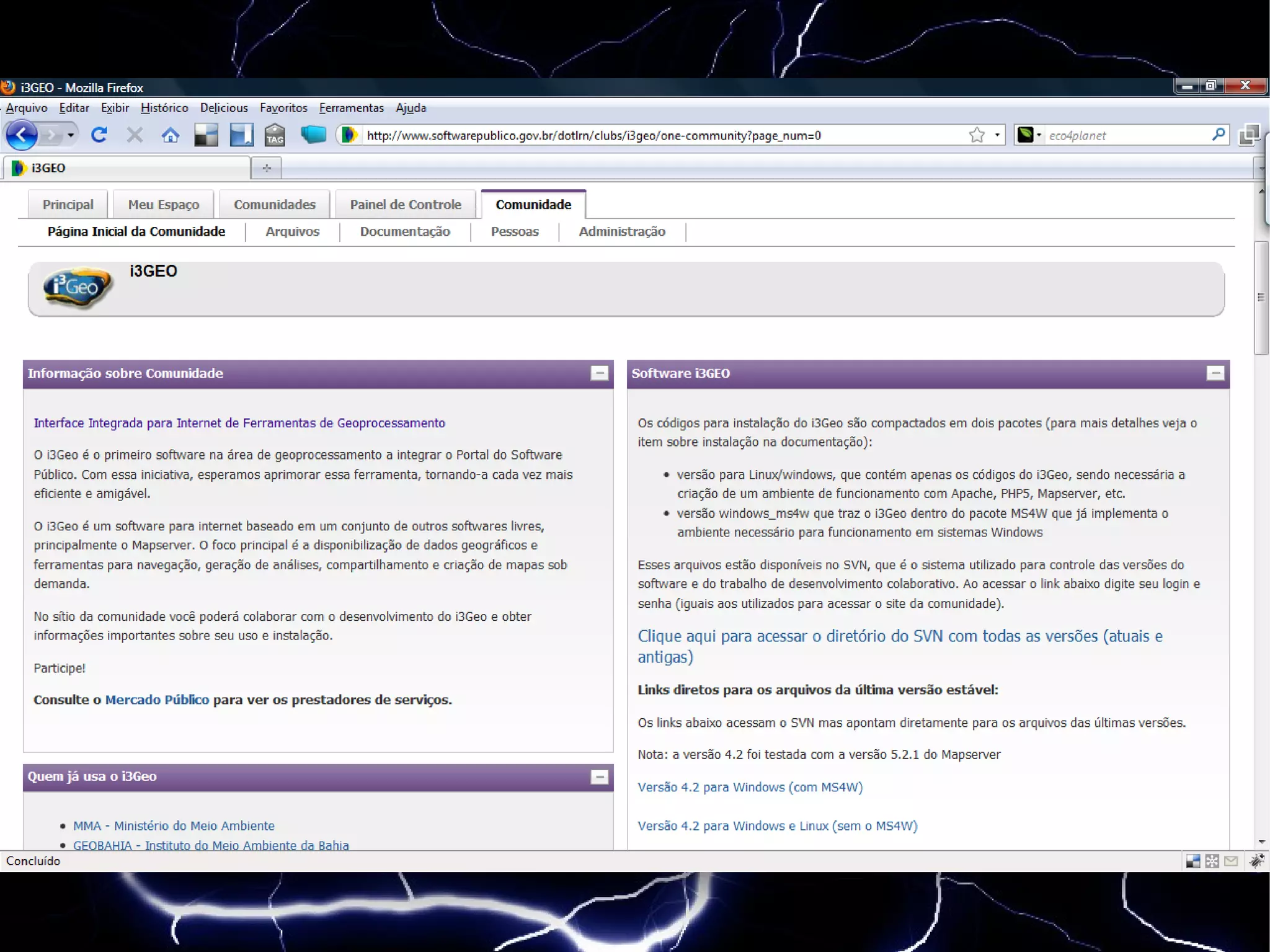Viewport: 1270px width, 952px height.
Task: Open Versão 4.2 para Windows (com MS4W) link
Action: [x=750, y=787]
